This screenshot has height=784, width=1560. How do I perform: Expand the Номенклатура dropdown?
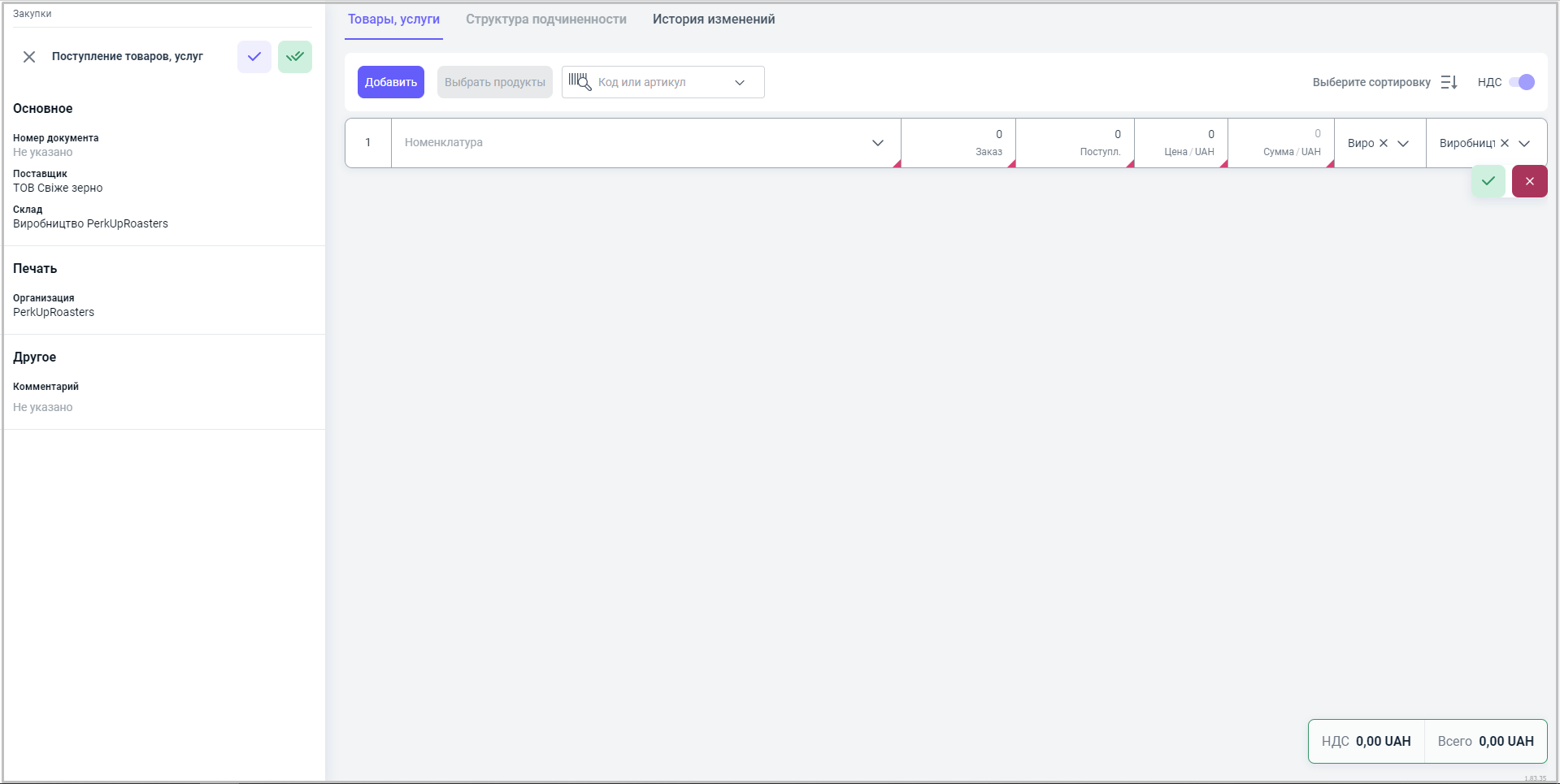(877, 143)
